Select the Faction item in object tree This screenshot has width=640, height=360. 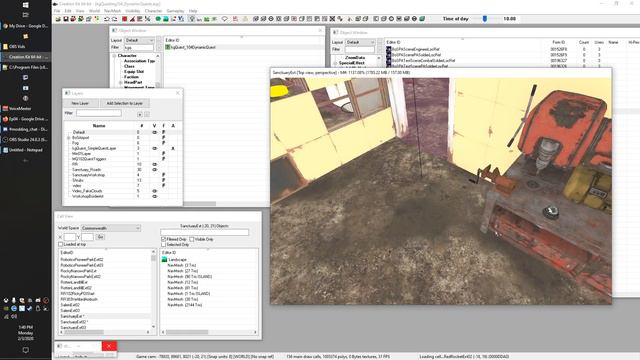point(131,77)
